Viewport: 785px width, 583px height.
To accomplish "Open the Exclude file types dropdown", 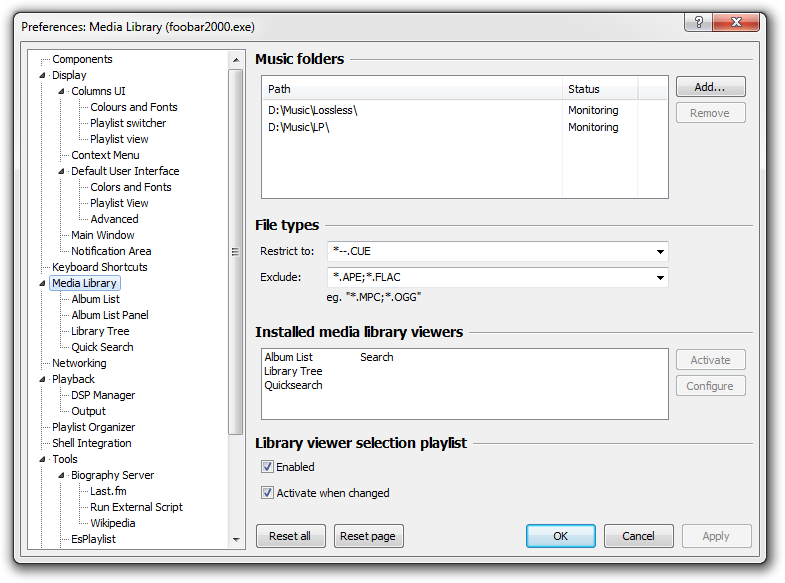I will pyautogui.click(x=660, y=278).
